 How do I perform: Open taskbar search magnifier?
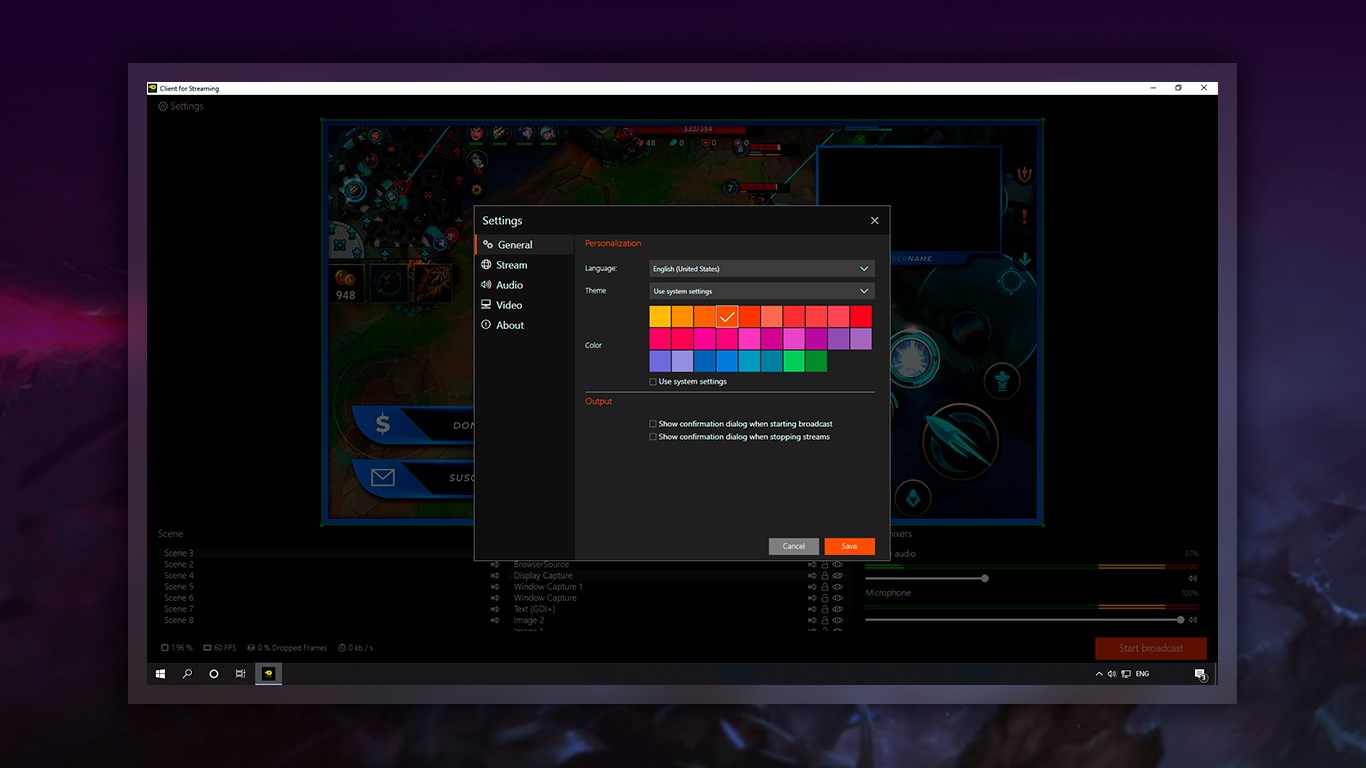coord(187,674)
